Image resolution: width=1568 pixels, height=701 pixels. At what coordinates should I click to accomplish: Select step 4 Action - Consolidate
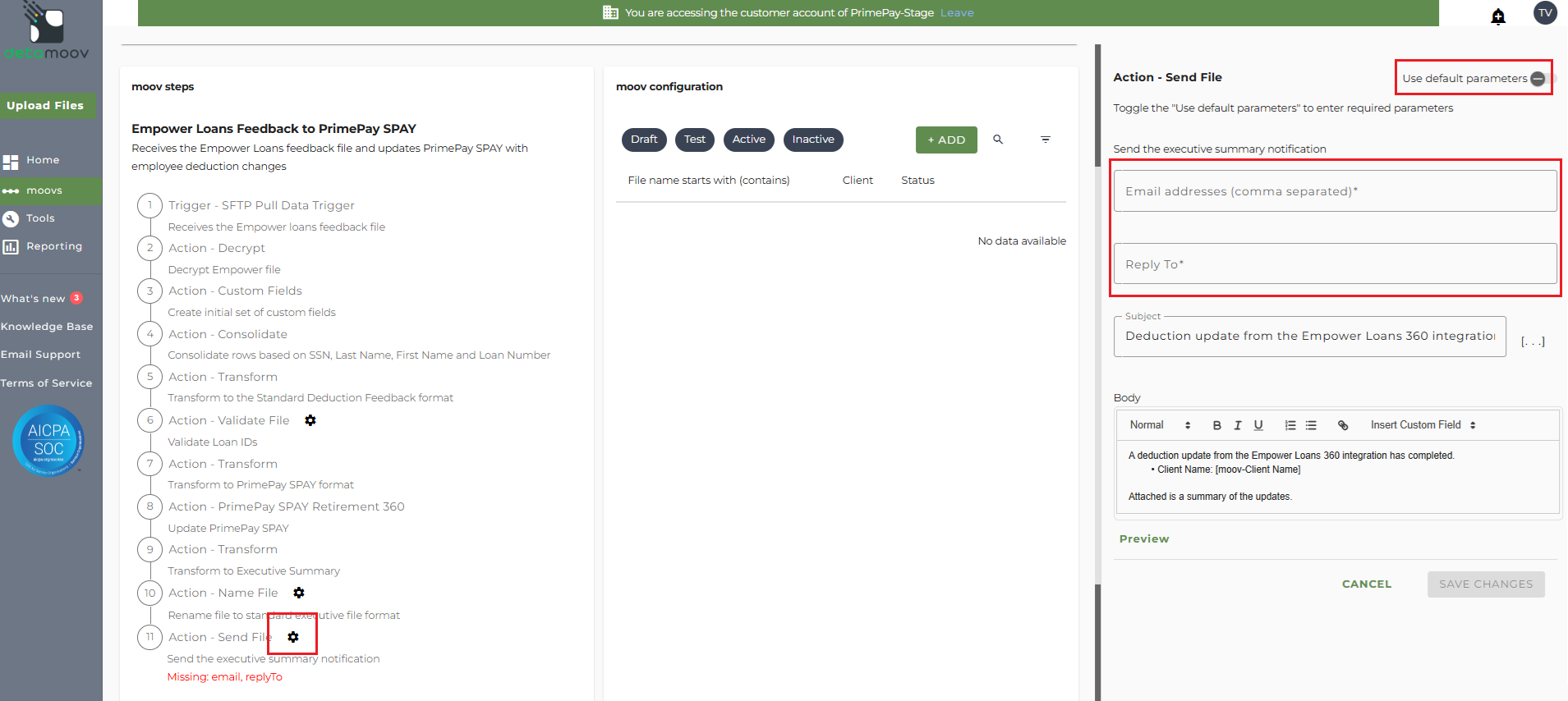coord(228,334)
